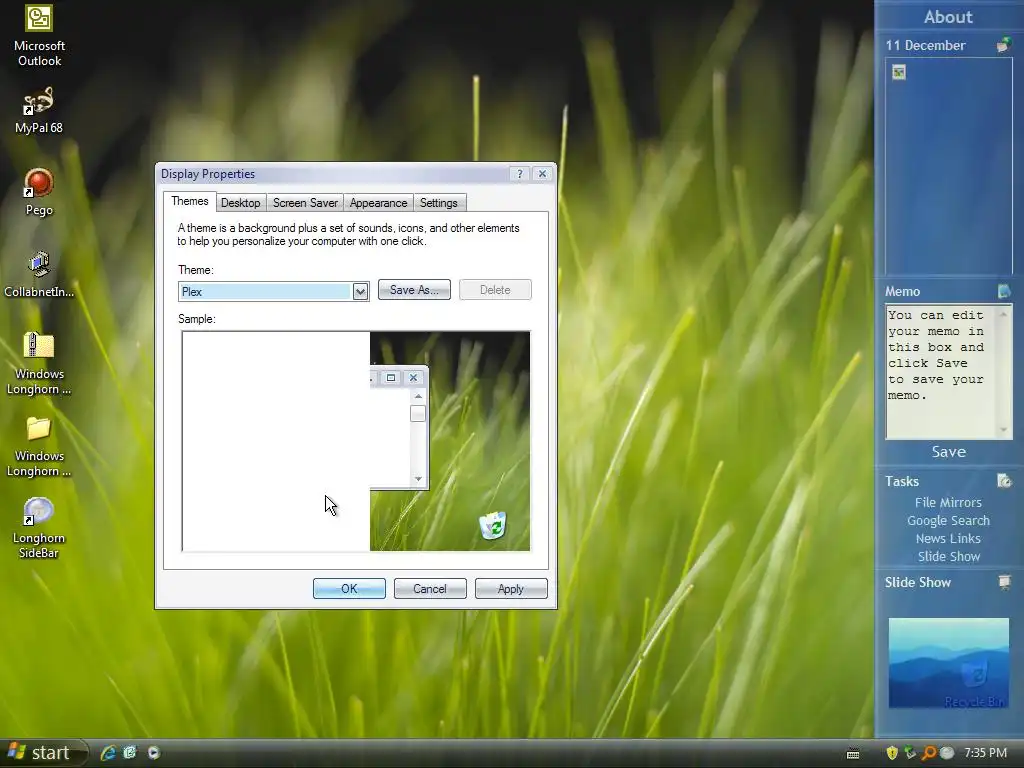Open the yellow security shield tray icon
Screen dimensions: 1024x768
coord(892,753)
